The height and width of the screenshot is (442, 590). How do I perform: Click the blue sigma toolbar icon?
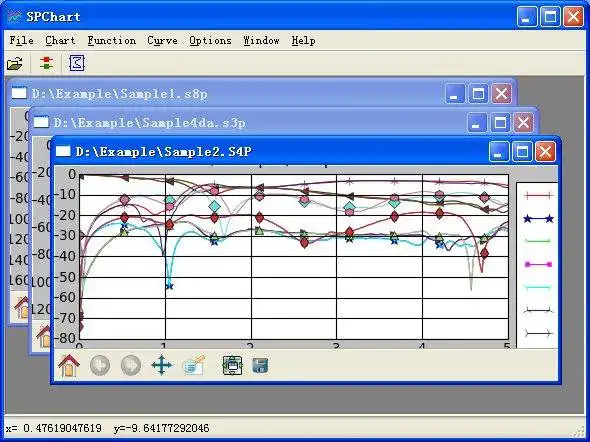point(77,63)
